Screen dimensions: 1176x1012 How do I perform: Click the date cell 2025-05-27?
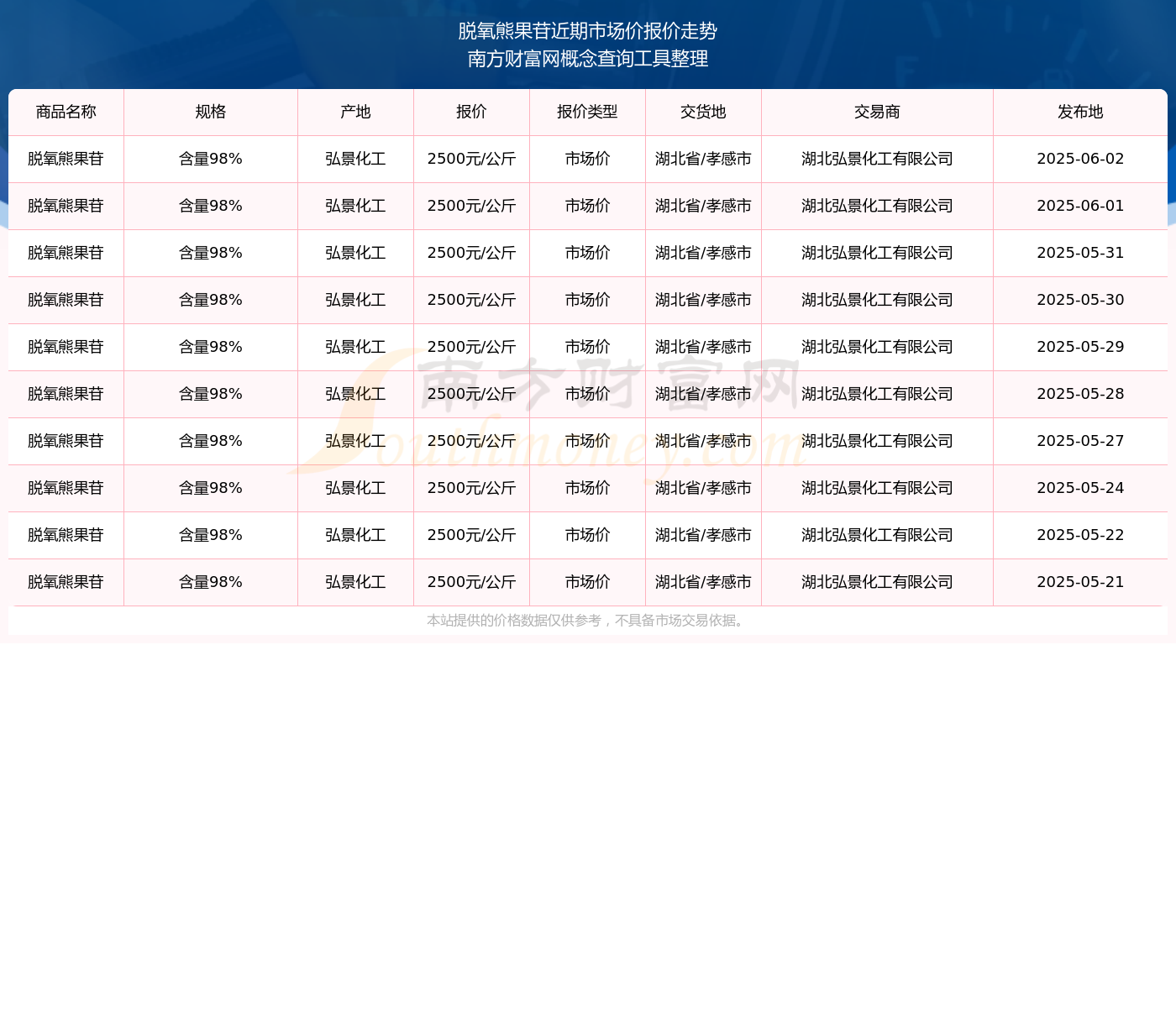(1080, 441)
